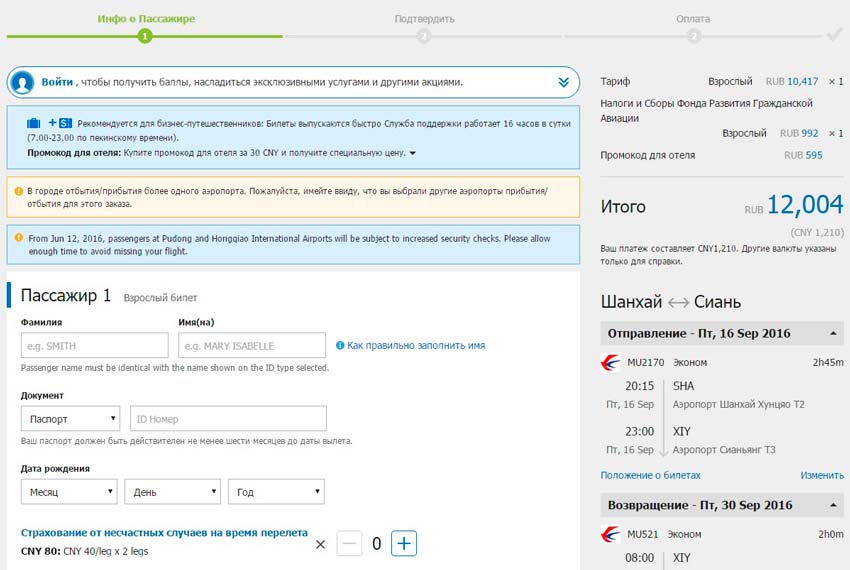Viewport: 850px width, 570px height.
Task: Collapse the Отправление Пт, 16 Sep 2016 section
Action: click(x=833, y=333)
